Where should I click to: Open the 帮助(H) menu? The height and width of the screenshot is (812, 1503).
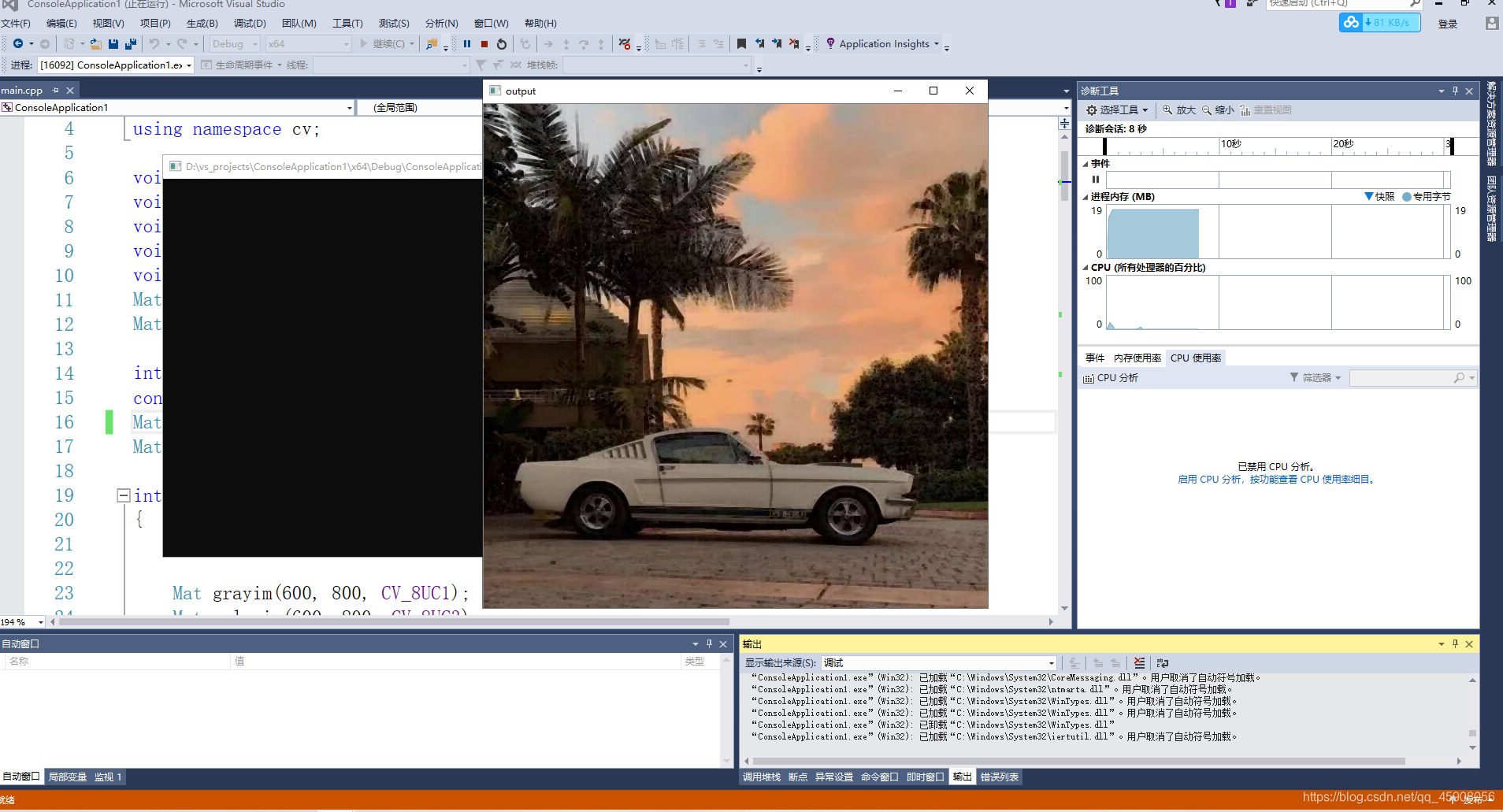[540, 24]
